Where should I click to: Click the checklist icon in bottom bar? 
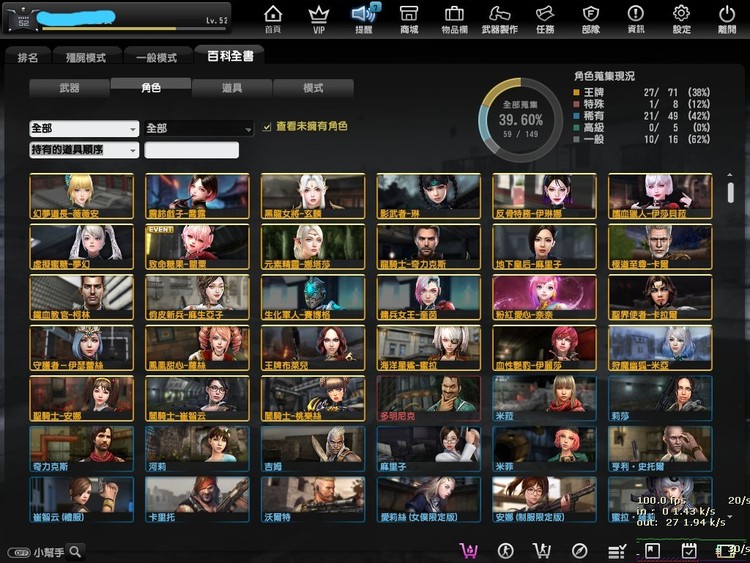click(x=617, y=552)
